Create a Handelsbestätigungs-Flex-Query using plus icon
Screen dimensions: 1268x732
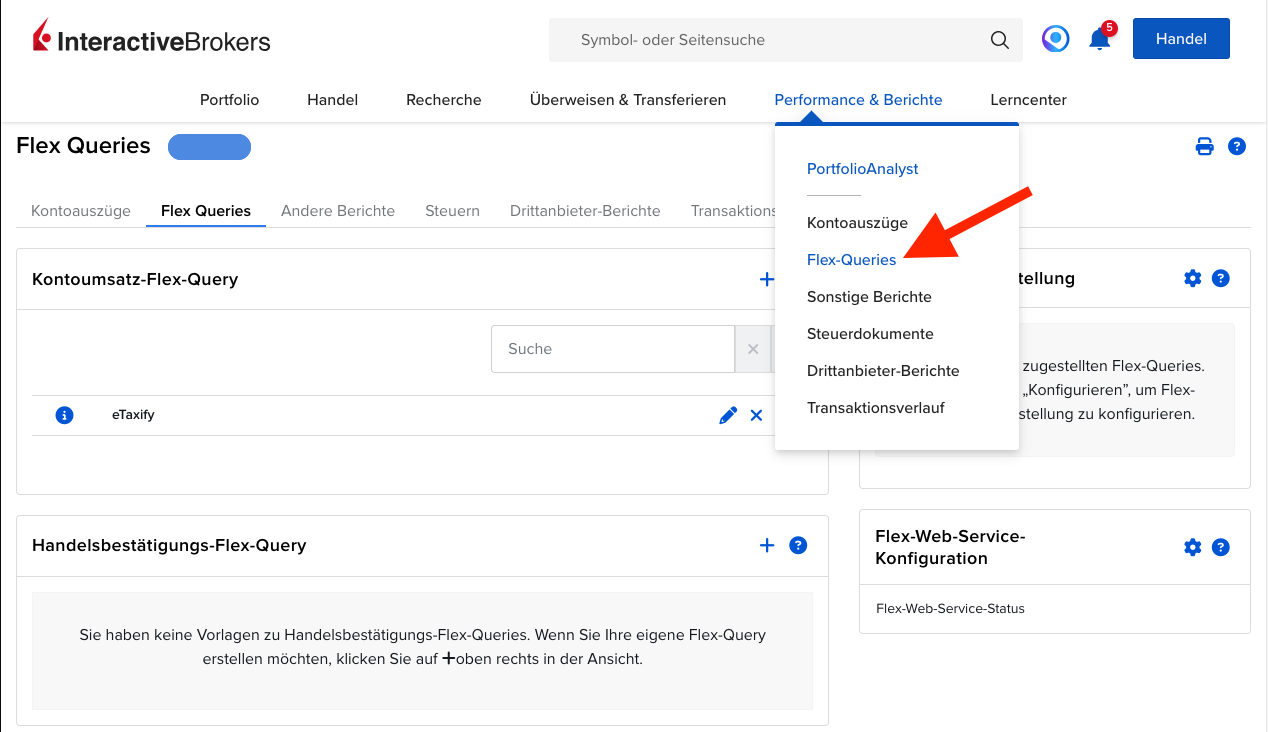tap(767, 545)
